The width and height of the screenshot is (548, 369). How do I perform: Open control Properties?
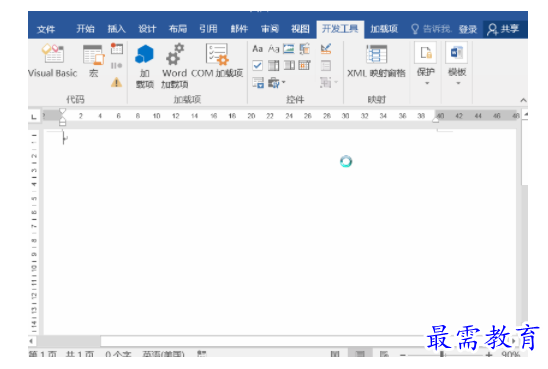(326, 65)
